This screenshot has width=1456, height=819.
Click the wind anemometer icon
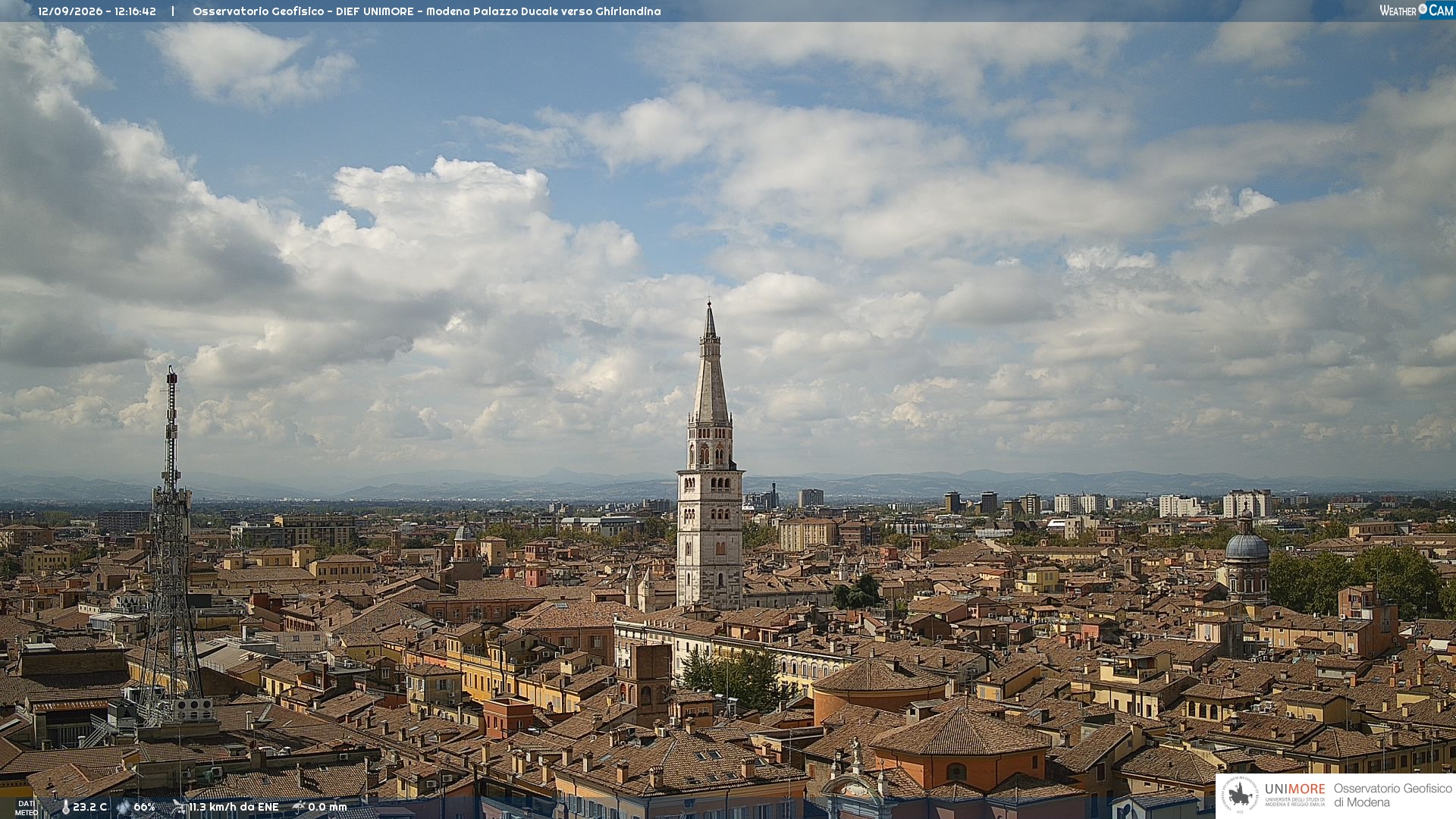coord(179,807)
